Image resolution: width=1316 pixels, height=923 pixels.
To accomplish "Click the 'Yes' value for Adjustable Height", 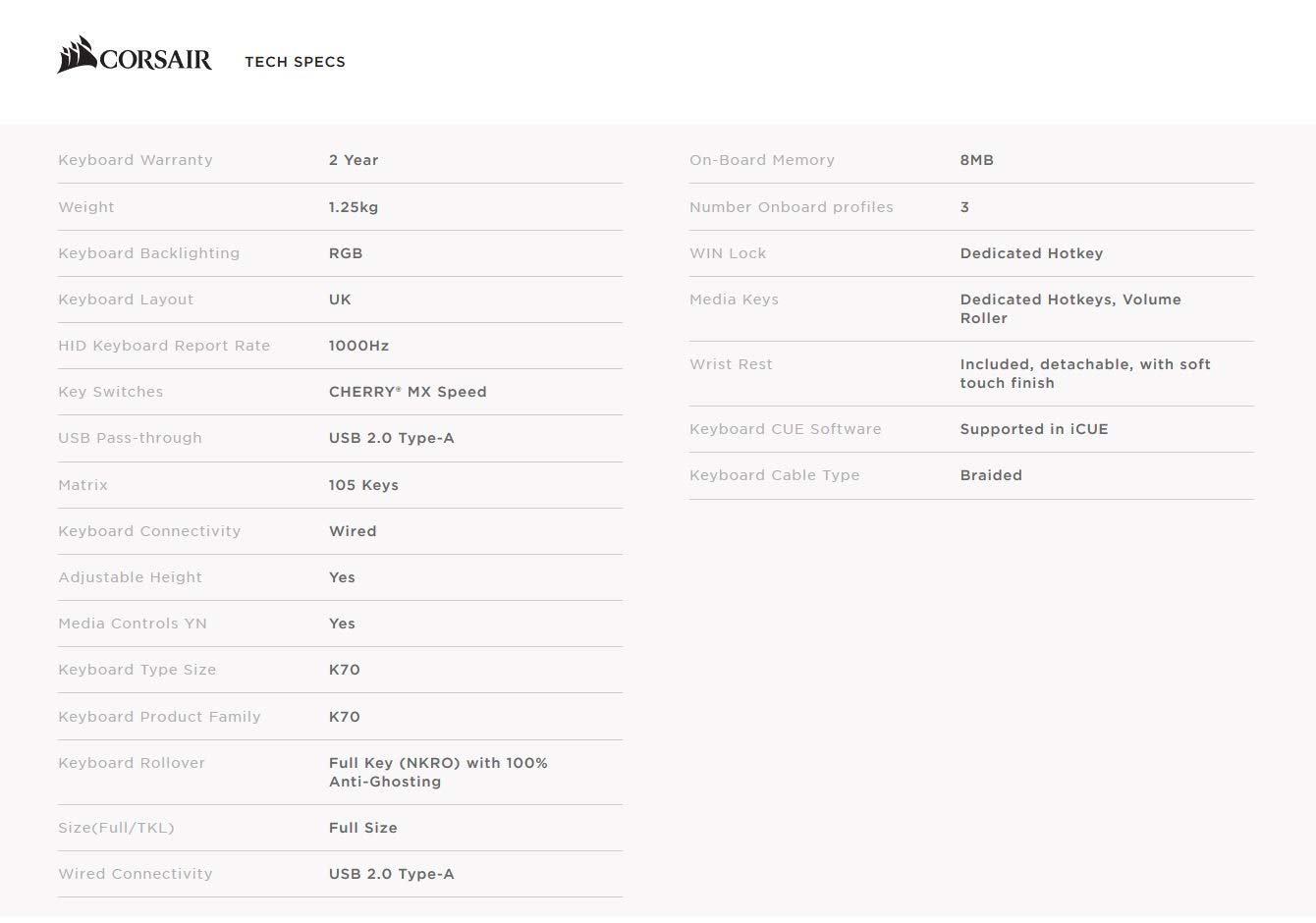I will click(342, 577).
